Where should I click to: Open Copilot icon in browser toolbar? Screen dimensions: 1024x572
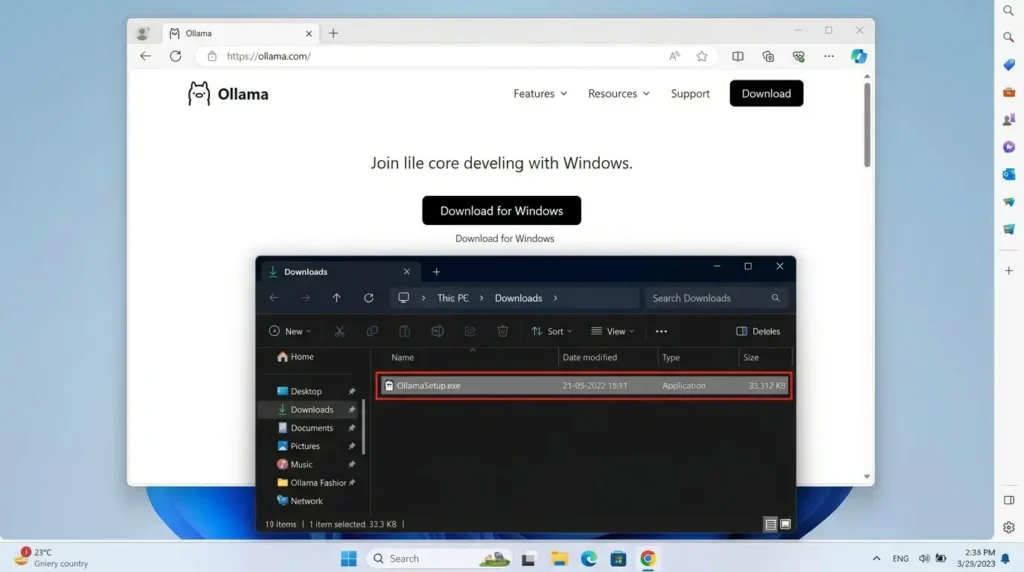coord(859,56)
